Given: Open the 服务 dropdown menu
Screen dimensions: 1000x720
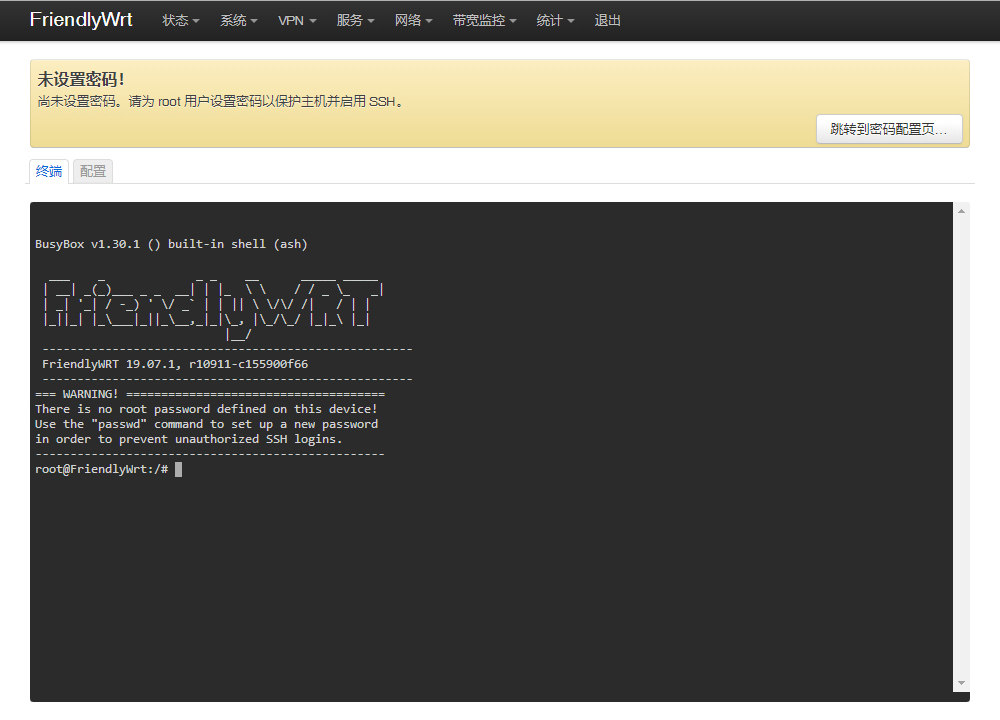Looking at the screenshot, I should 355,20.
